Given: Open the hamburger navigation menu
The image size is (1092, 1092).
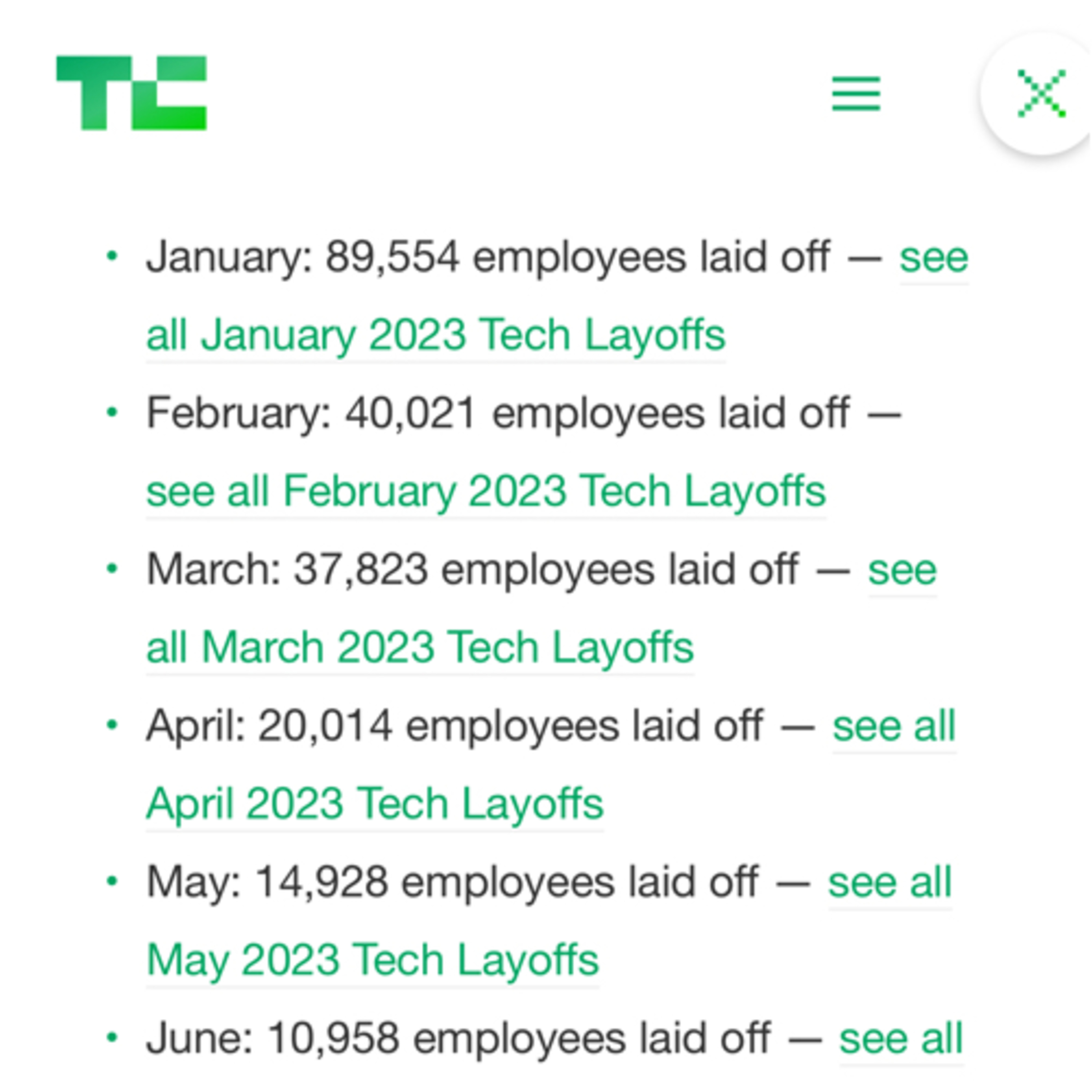Looking at the screenshot, I should [856, 93].
